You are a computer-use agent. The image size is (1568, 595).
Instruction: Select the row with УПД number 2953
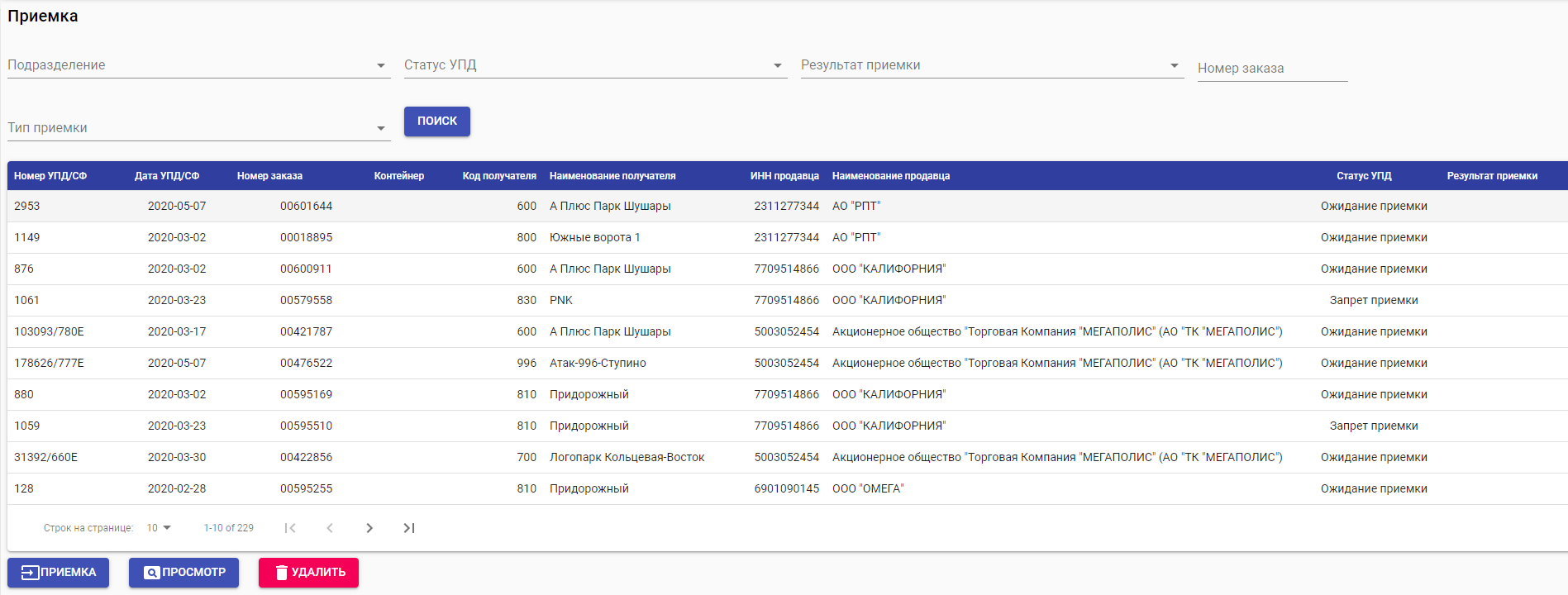pos(27,207)
